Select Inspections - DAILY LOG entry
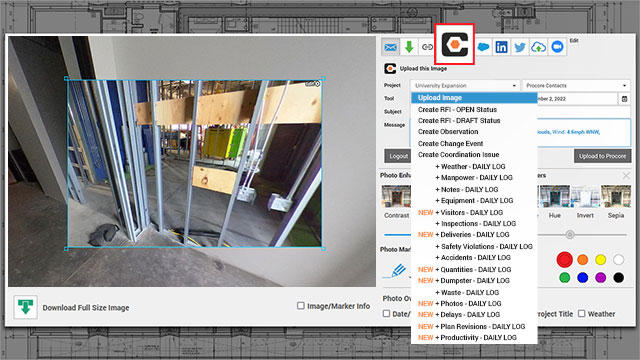The height and width of the screenshot is (360, 640). [476, 223]
